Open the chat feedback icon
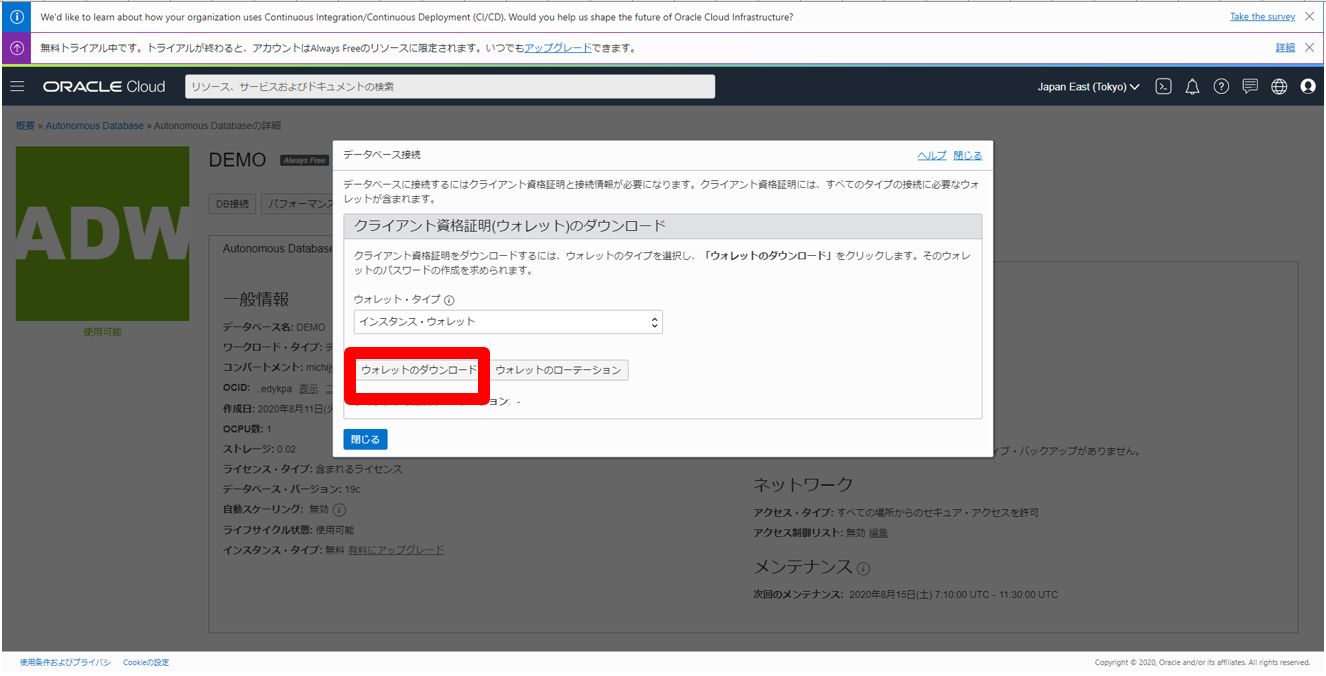1326x676 pixels. pyautogui.click(x=1250, y=87)
